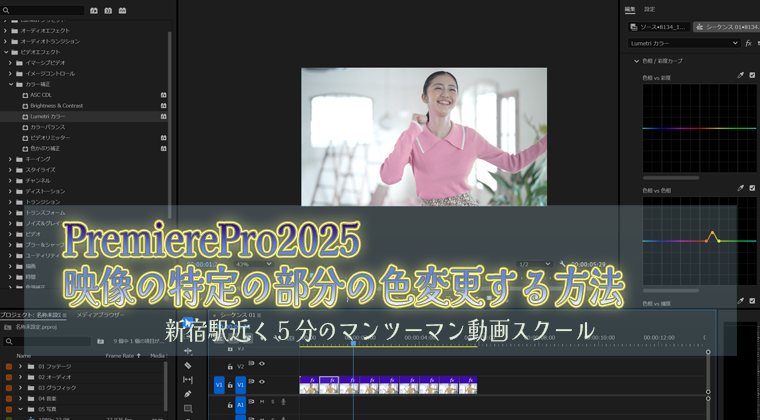
Task: Expand the 02 オーディオ bin
Action: coord(20,377)
